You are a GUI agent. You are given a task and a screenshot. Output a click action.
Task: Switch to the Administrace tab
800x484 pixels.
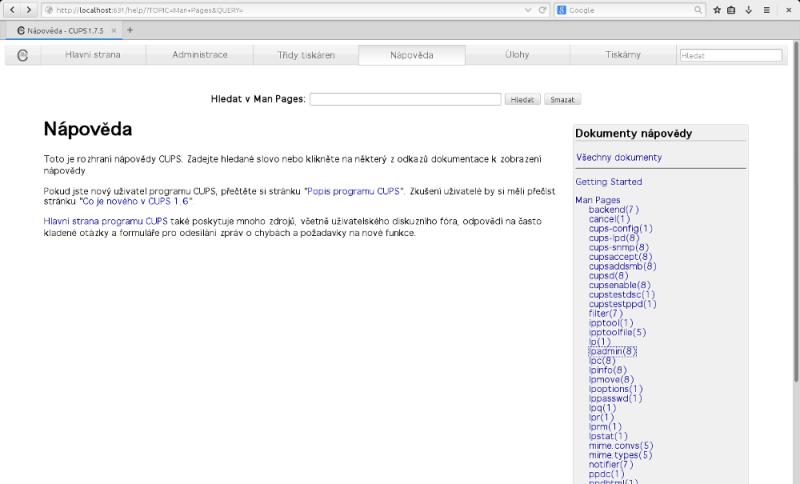(199, 55)
